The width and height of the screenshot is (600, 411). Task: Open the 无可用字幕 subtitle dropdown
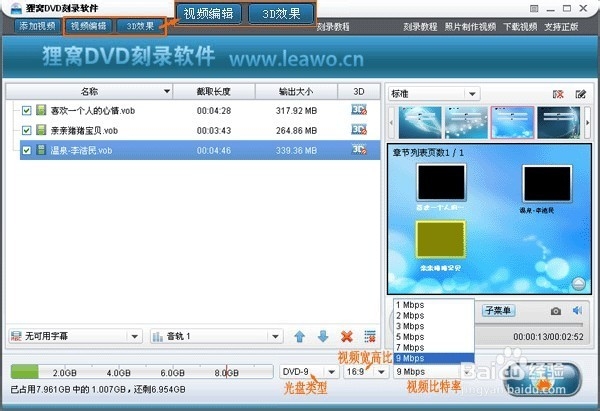[x=75, y=336]
